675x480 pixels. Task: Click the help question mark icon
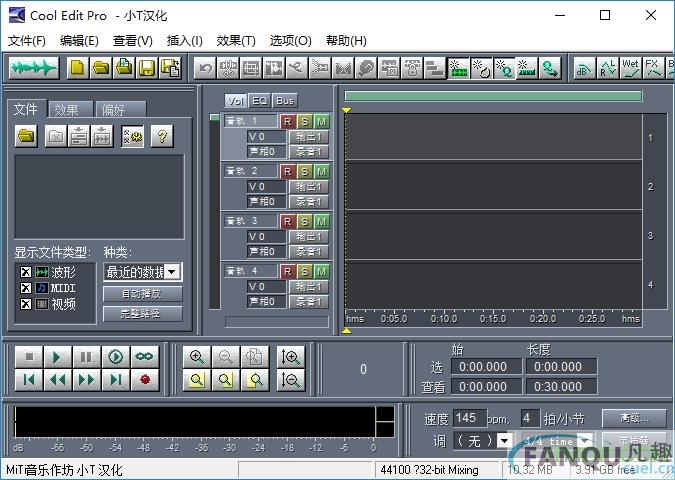[x=162, y=136]
